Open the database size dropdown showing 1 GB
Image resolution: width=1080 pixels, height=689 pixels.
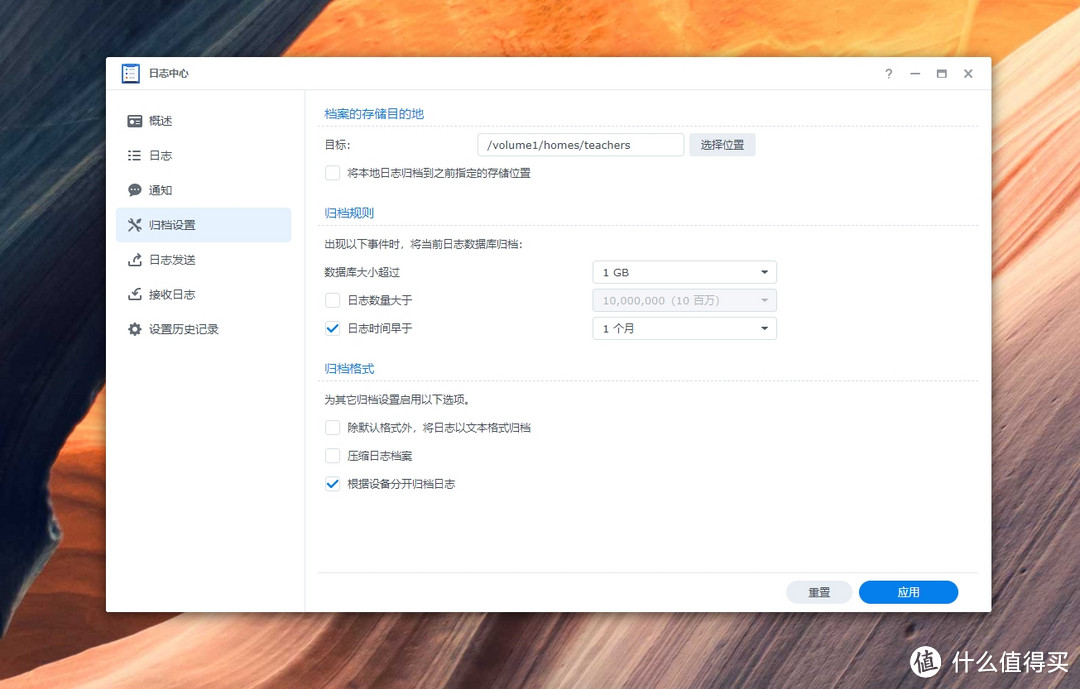(x=684, y=272)
